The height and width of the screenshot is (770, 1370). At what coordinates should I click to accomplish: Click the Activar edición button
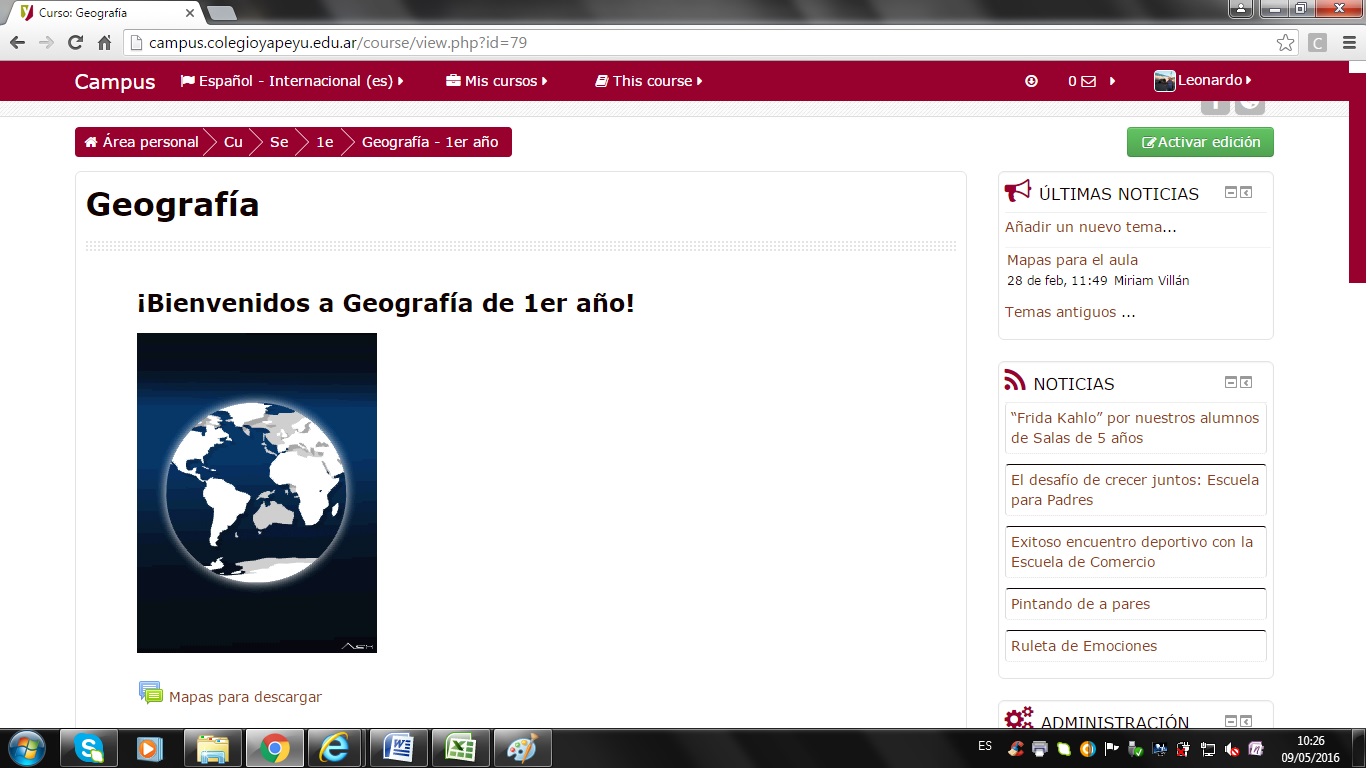point(1200,142)
